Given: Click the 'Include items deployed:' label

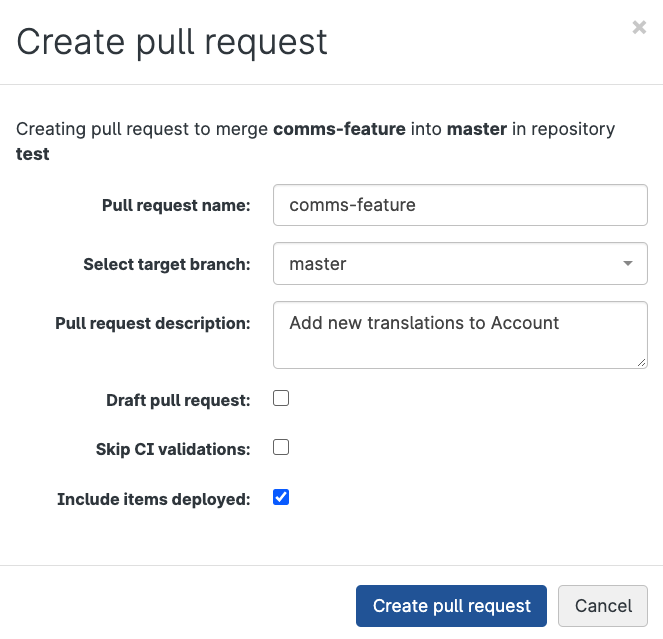Looking at the screenshot, I should (154, 498).
